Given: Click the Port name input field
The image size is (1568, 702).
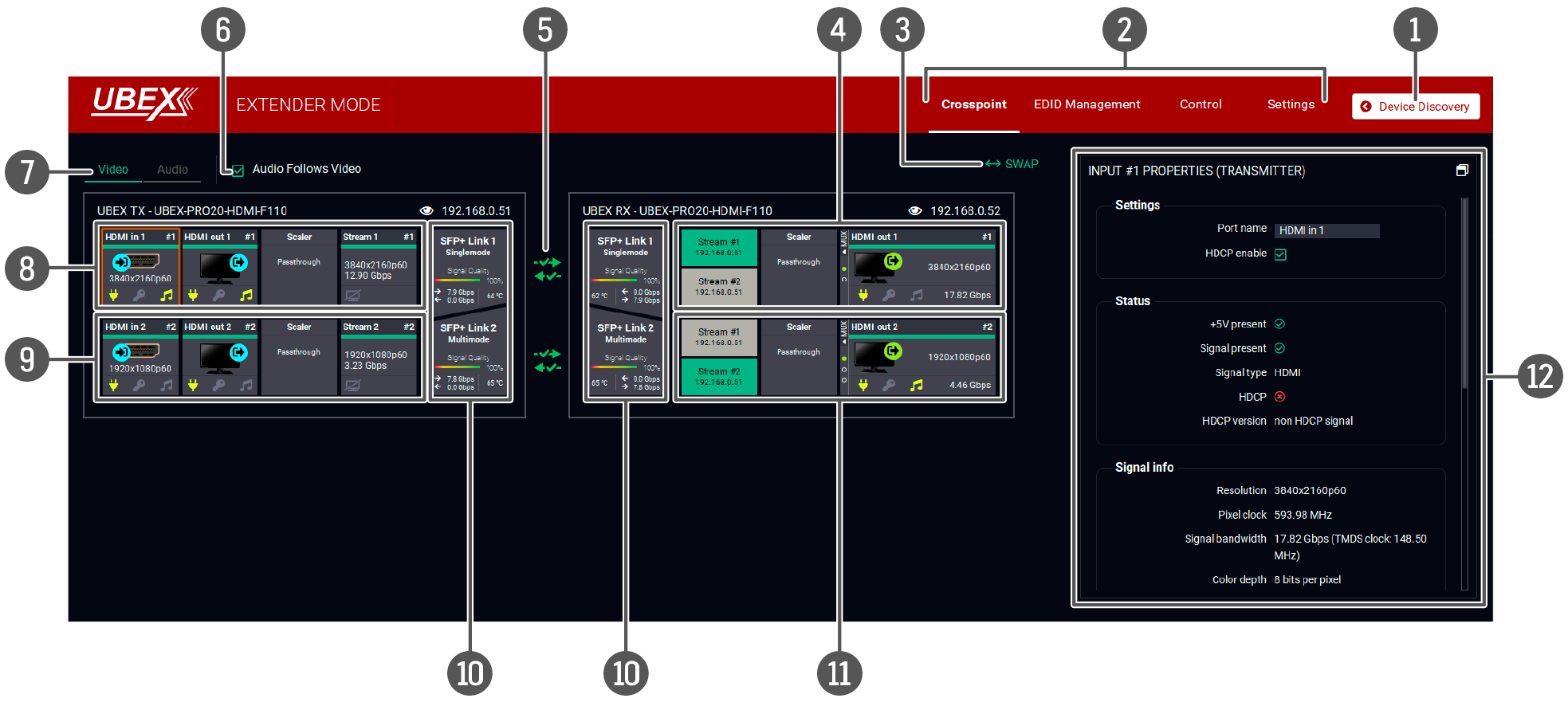Looking at the screenshot, I should point(1326,230).
